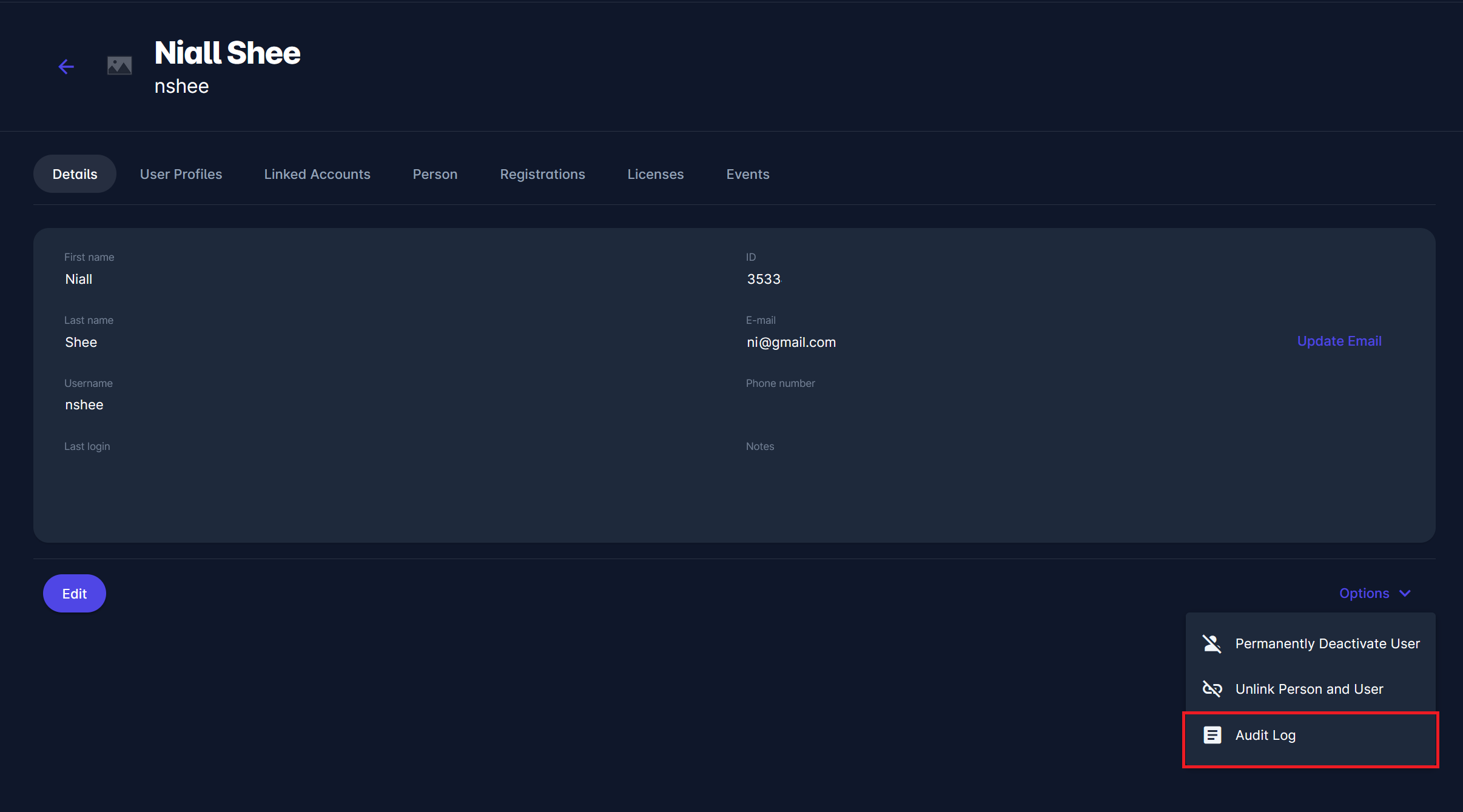Open the Events tab
This screenshot has width=1463, height=812.
[x=747, y=174]
